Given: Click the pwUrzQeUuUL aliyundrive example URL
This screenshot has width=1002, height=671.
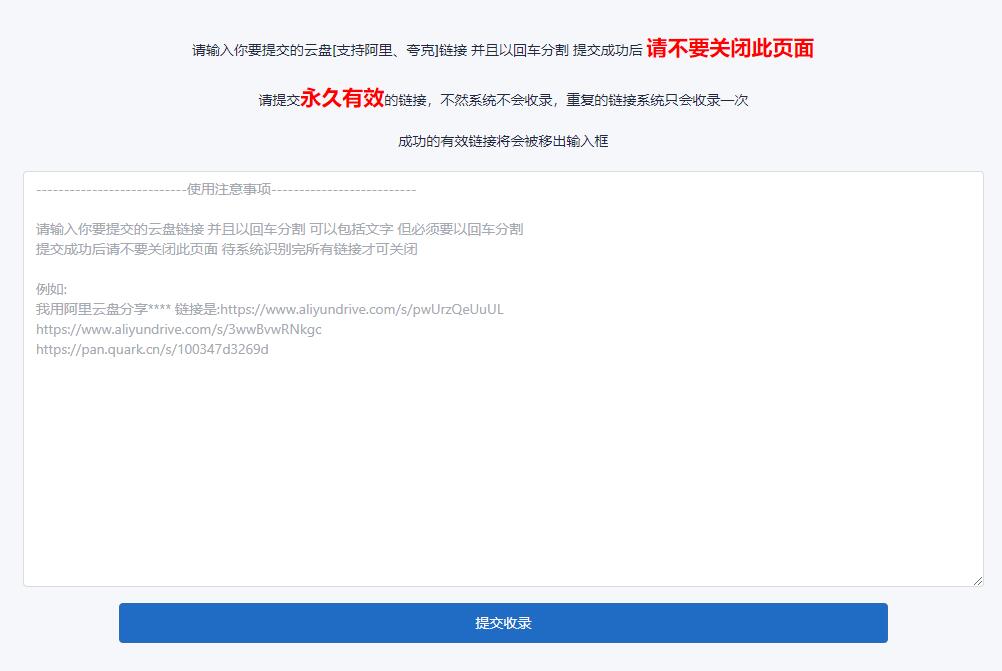Looking at the screenshot, I should [361, 309].
